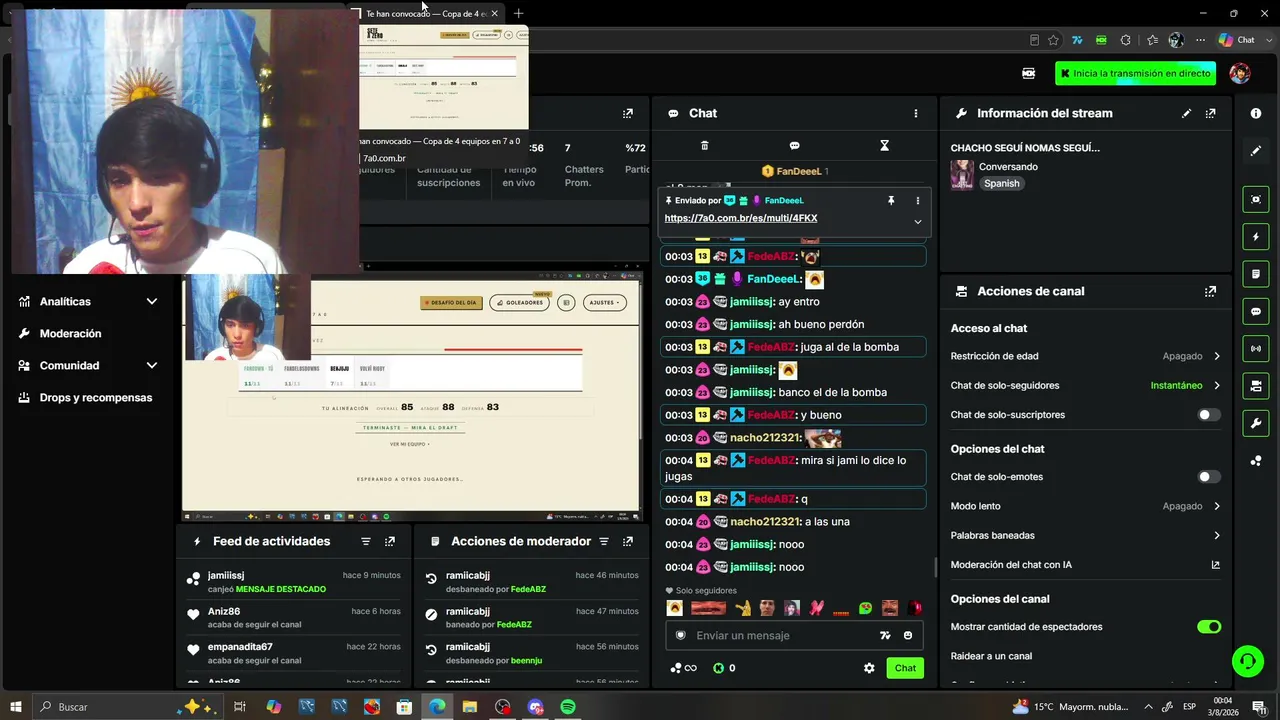Click the hourglass icon in chat toolbar

click(x=884, y=145)
